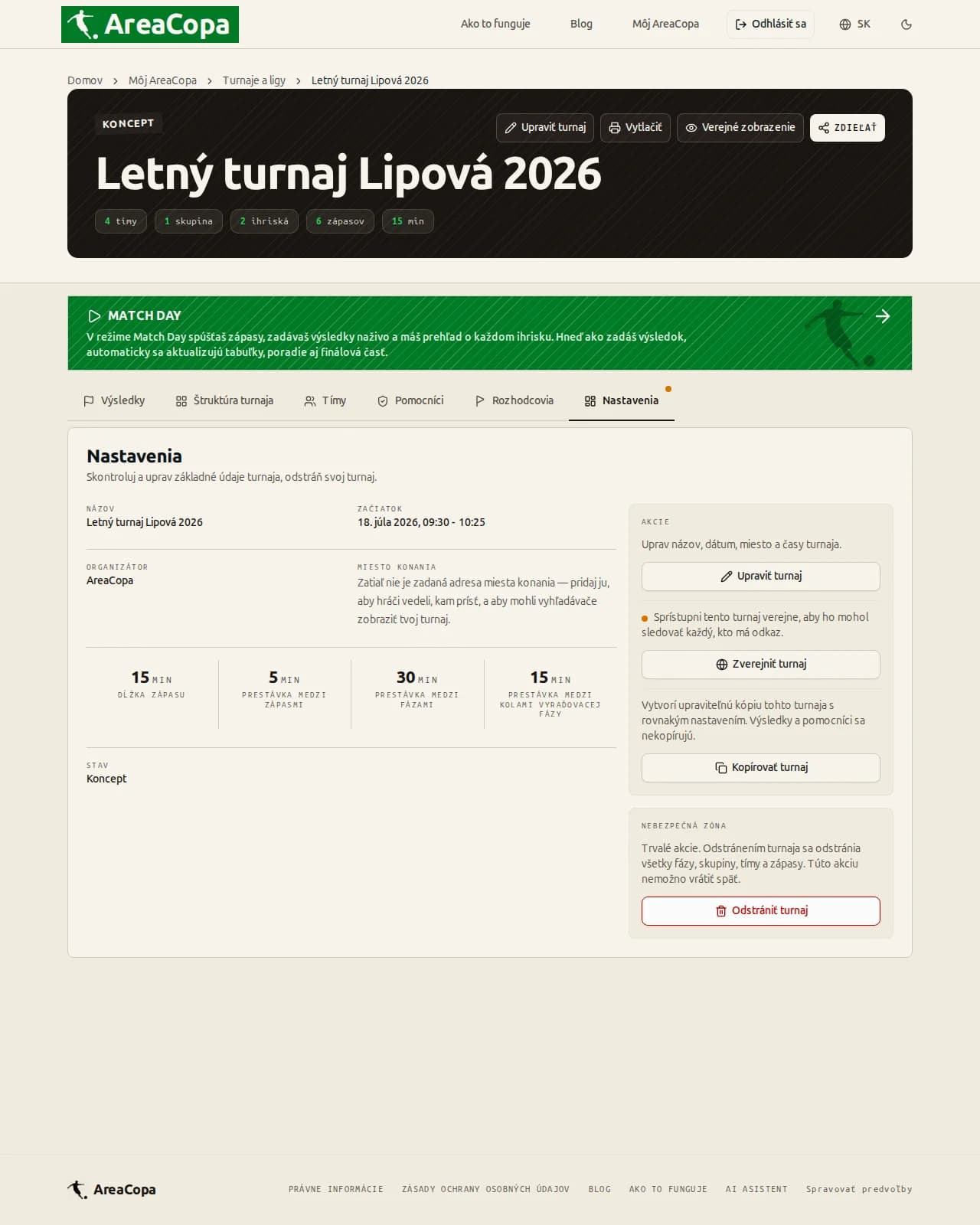Screen dimensions: 980x1225
Task: Click the Zverejniť turnaj button
Action: coord(761,665)
